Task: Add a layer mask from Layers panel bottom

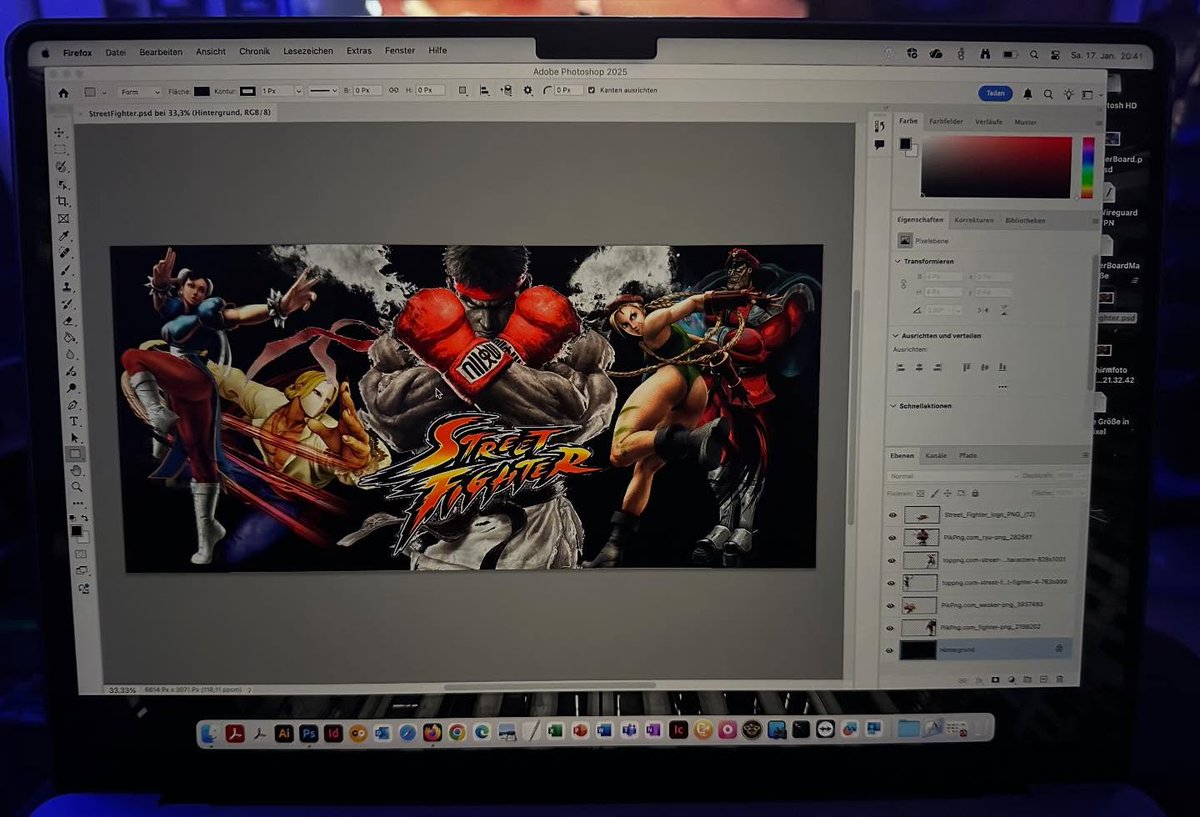Action: pyautogui.click(x=995, y=679)
